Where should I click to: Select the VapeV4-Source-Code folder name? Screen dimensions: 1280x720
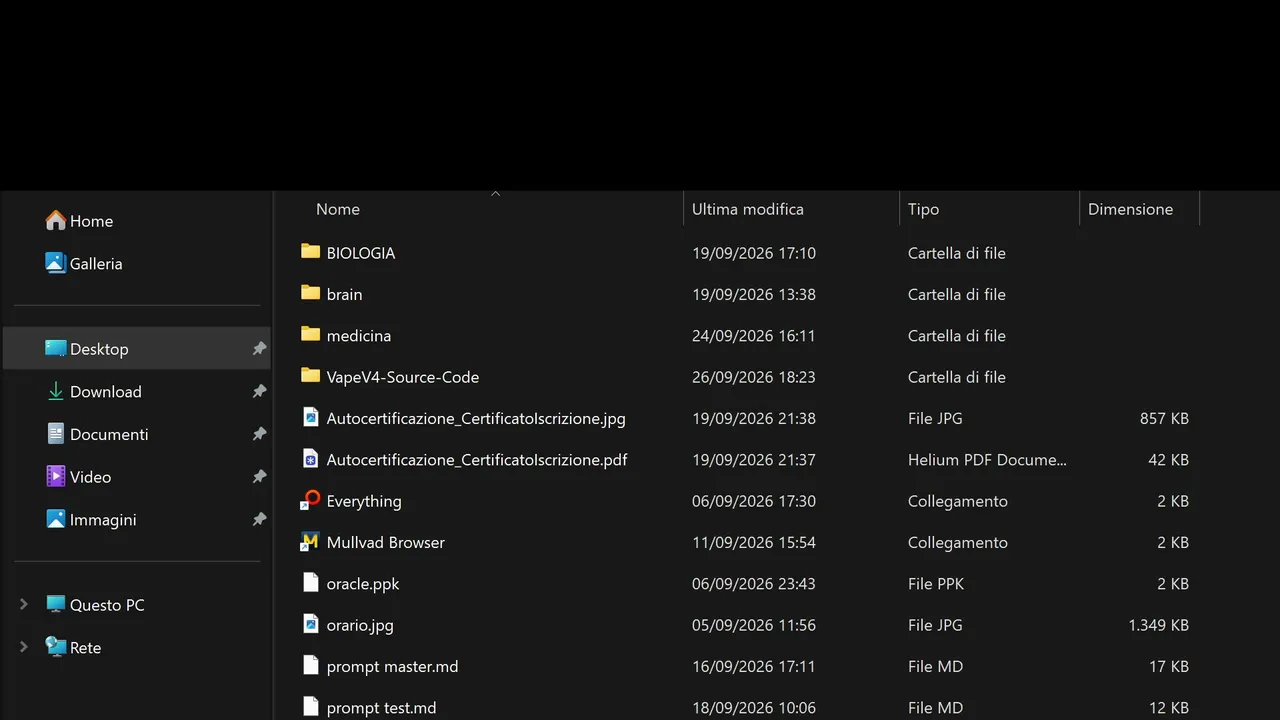(403, 377)
